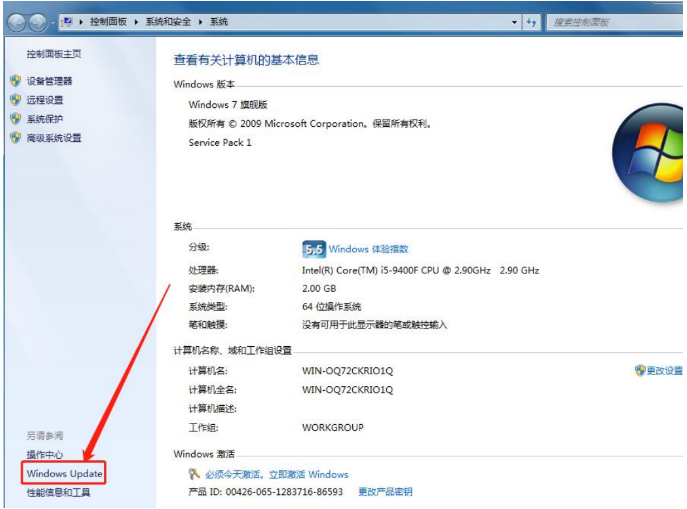Click the computer name WIN-OQ72CKRIO1Q beside 计算机名
Screen dimensions: 687x509
coord(347,371)
